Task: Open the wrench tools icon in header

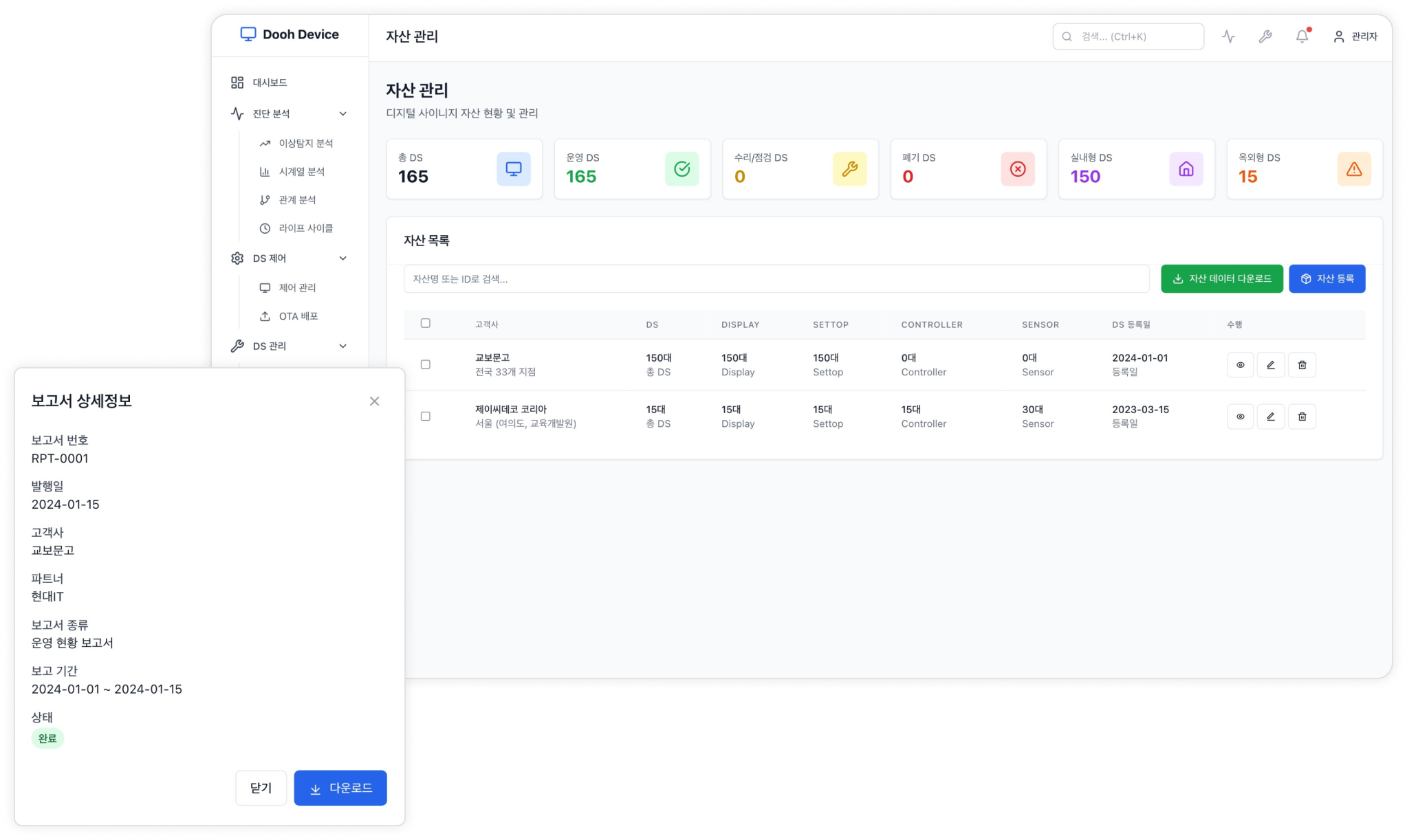Action: pyautogui.click(x=1265, y=36)
